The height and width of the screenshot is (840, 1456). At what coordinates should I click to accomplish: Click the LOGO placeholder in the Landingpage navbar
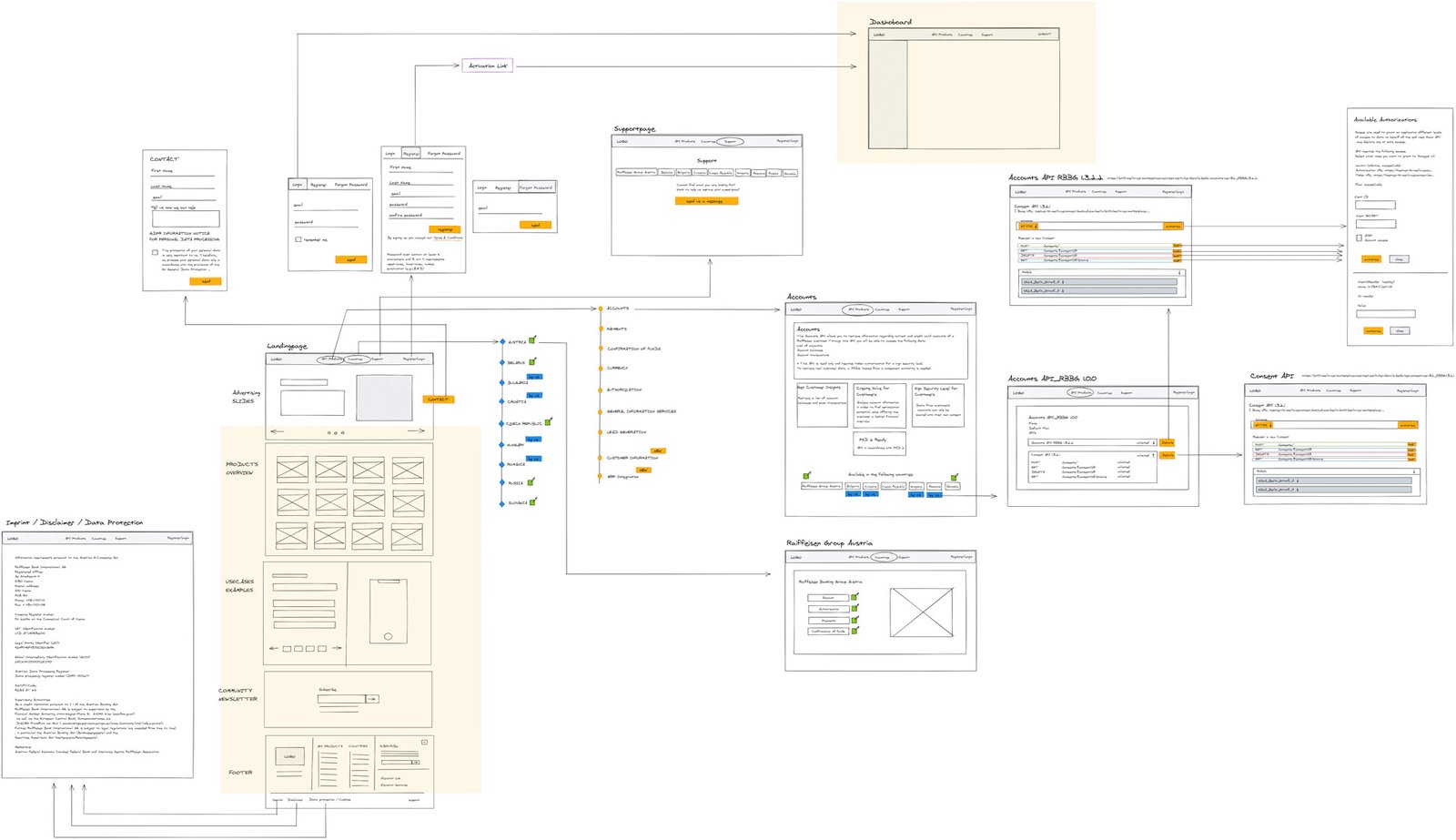click(x=276, y=359)
